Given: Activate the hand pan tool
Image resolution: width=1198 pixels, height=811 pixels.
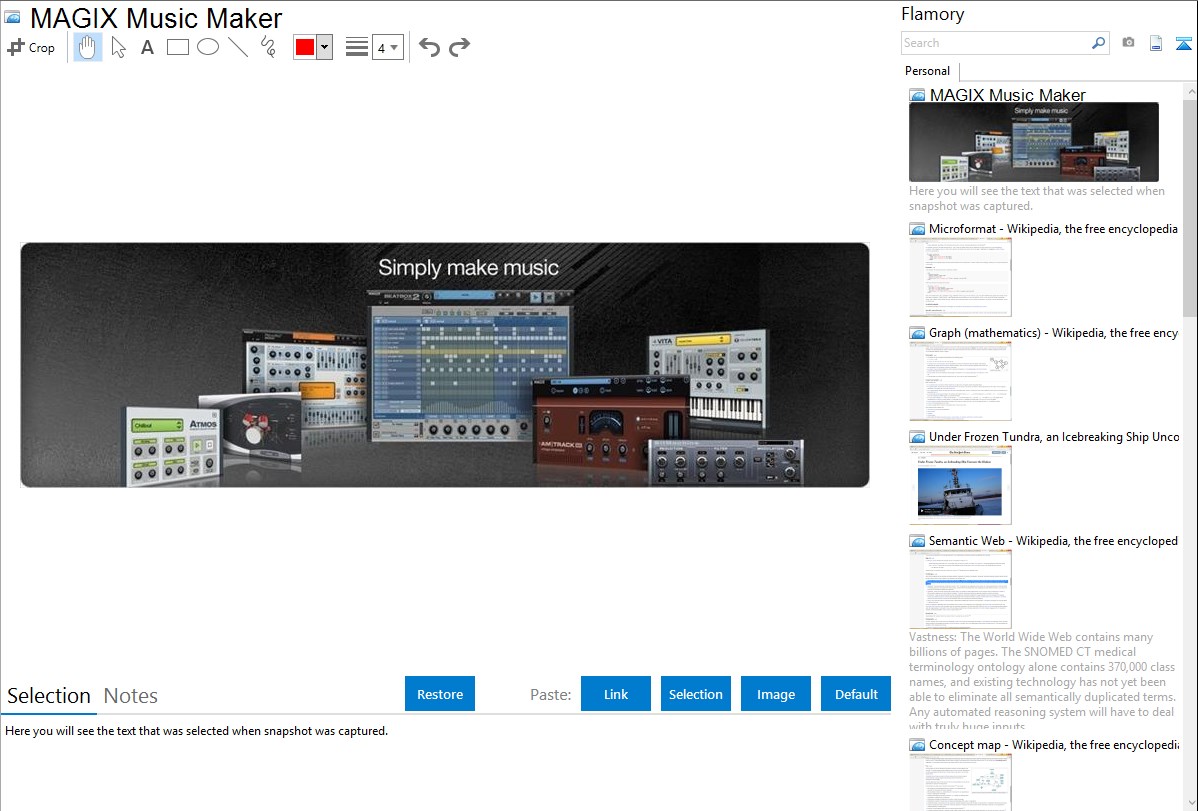Looking at the screenshot, I should [x=87, y=47].
